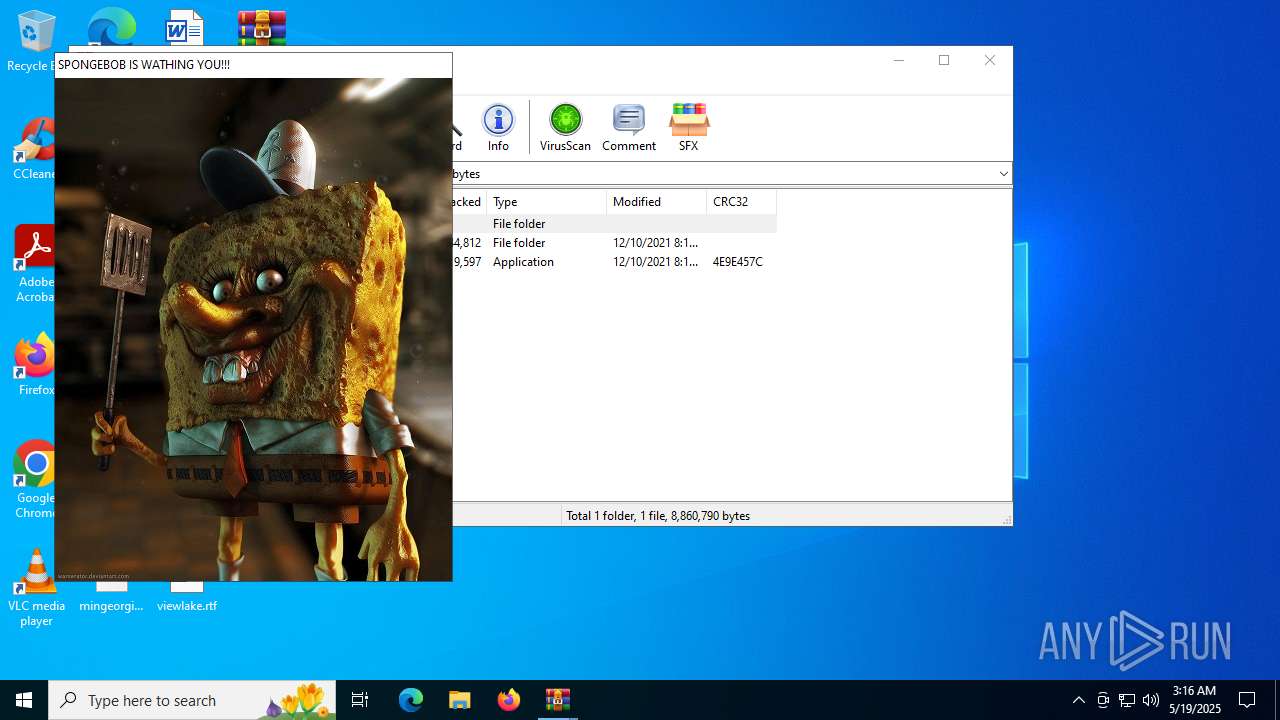The height and width of the screenshot is (720, 1280).
Task: Launch Adobe Acrobat desktop shortcut
Action: 35,263
